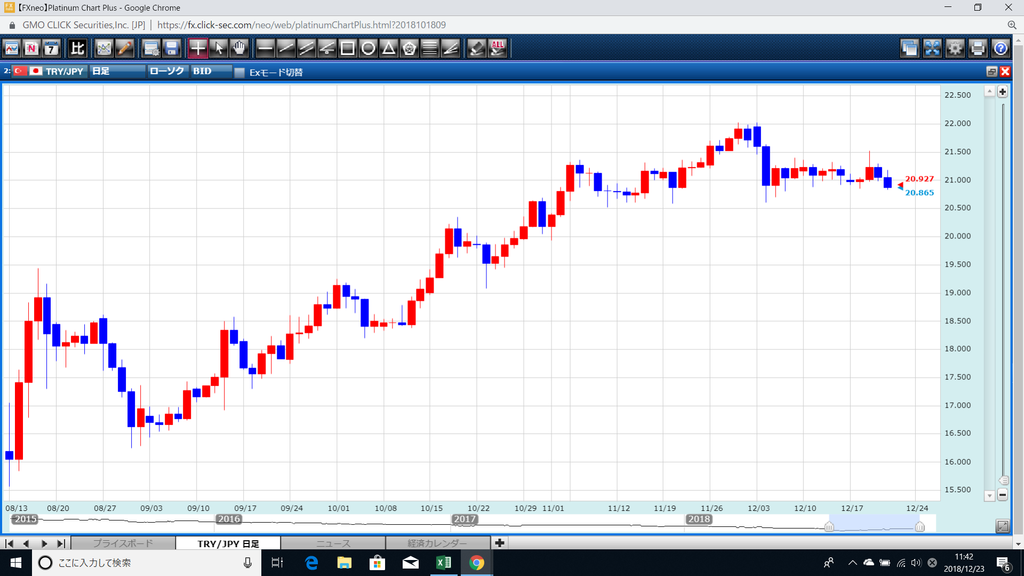Toggle the Exモード切替 checkbox
This screenshot has height=576, width=1024.
[240, 72]
